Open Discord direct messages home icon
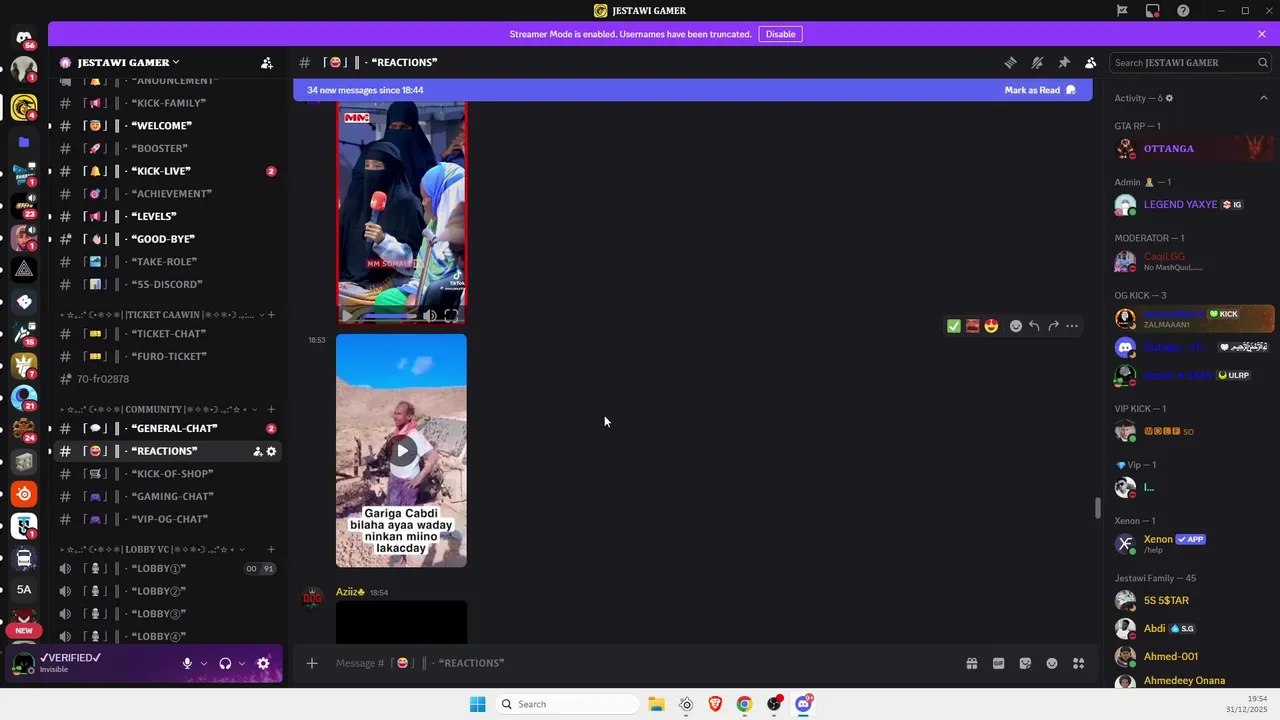Screen dimensions: 1280x720 24,38
